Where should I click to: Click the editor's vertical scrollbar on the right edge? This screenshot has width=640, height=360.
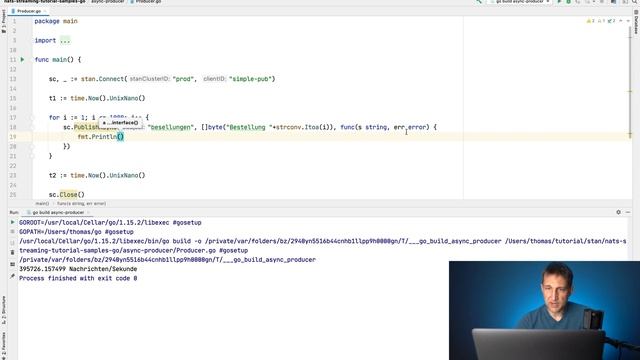pyautogui.click(x=630, y=82)
